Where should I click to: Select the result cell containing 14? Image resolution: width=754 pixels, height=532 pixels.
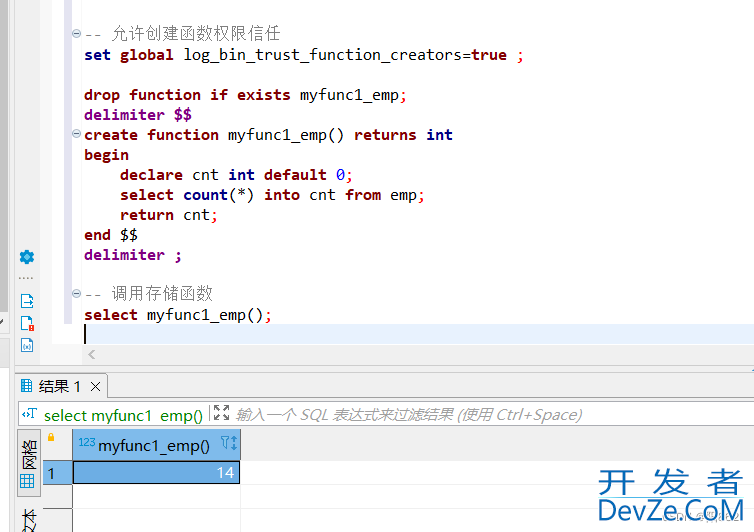tap(156, 472)
